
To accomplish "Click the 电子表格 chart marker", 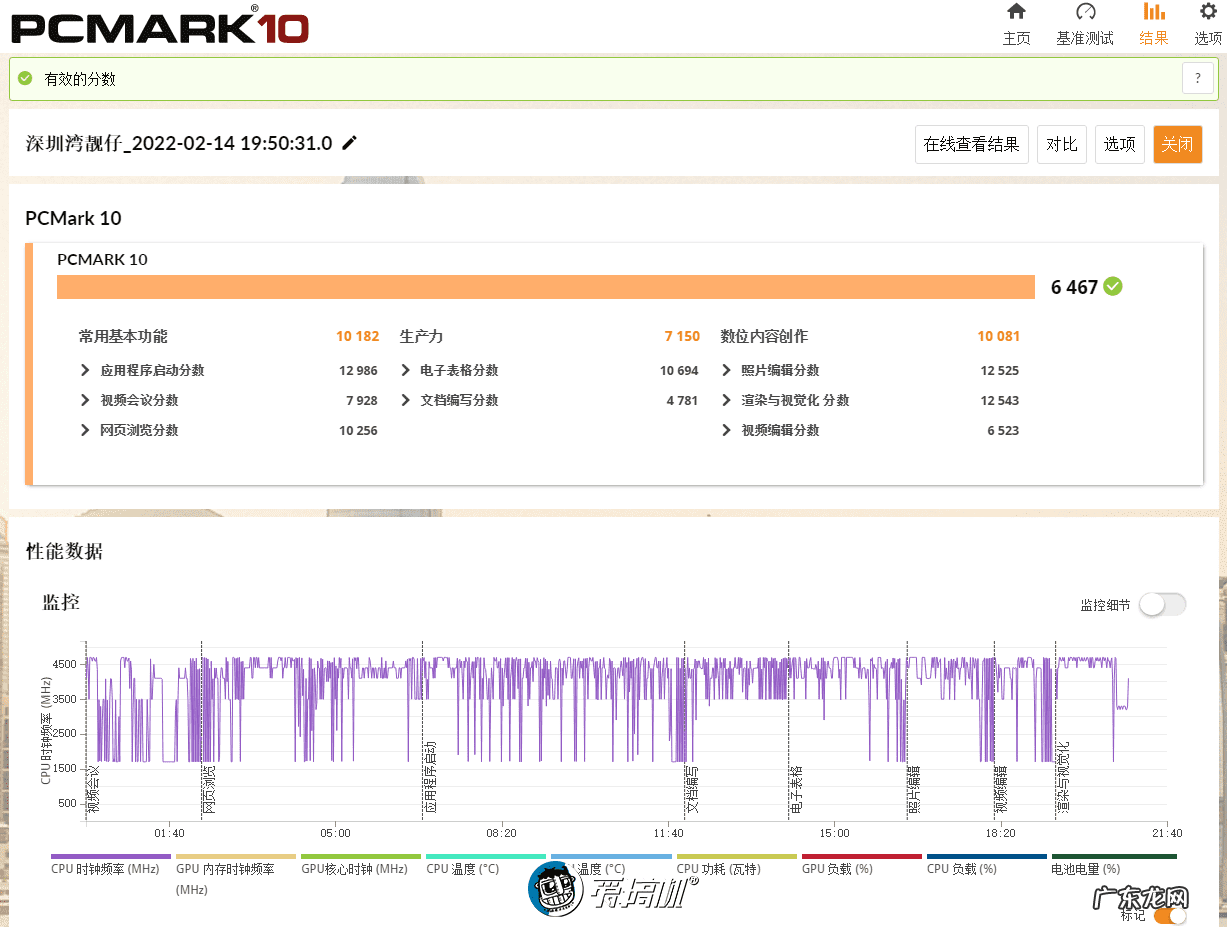I will tap(796, 790).
